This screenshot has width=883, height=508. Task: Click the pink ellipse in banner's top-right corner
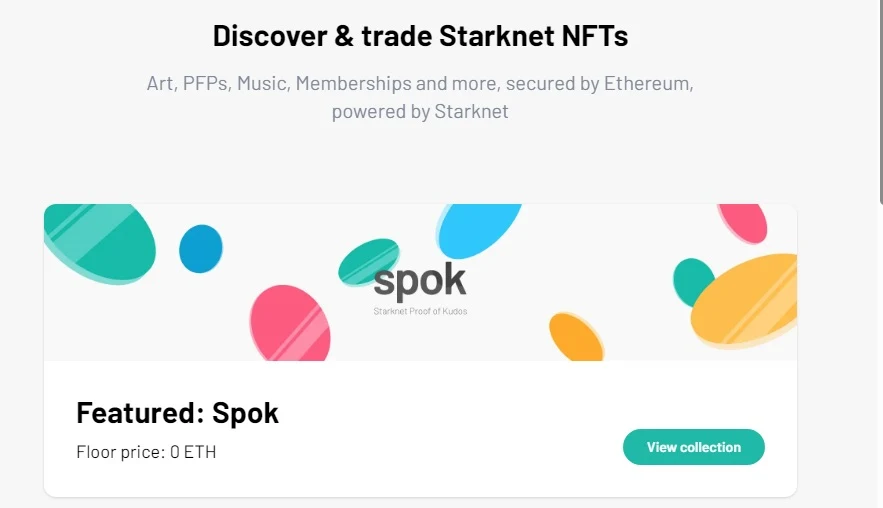pos(743,224)
